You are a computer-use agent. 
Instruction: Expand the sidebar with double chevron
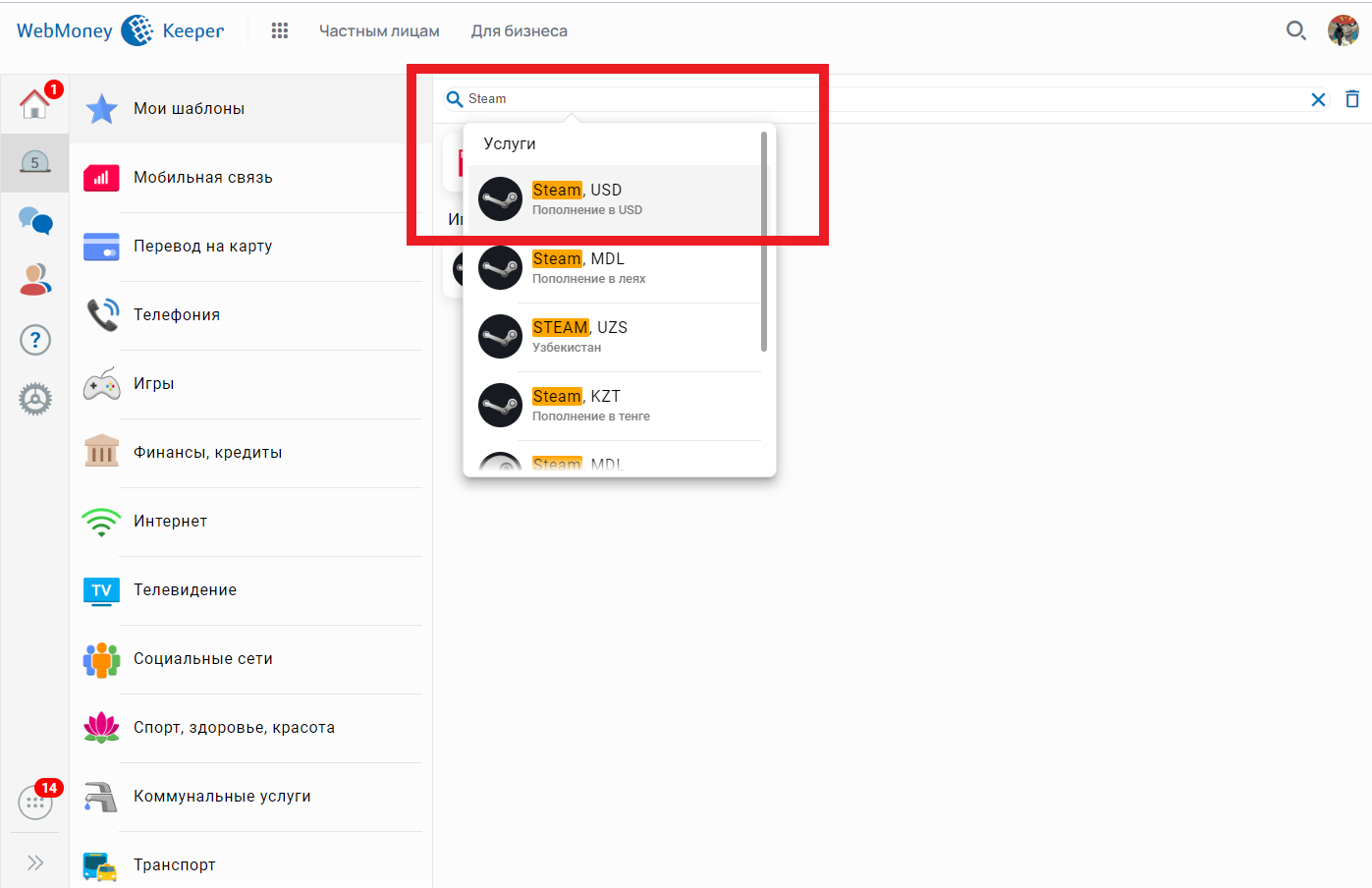click(35, 862)
